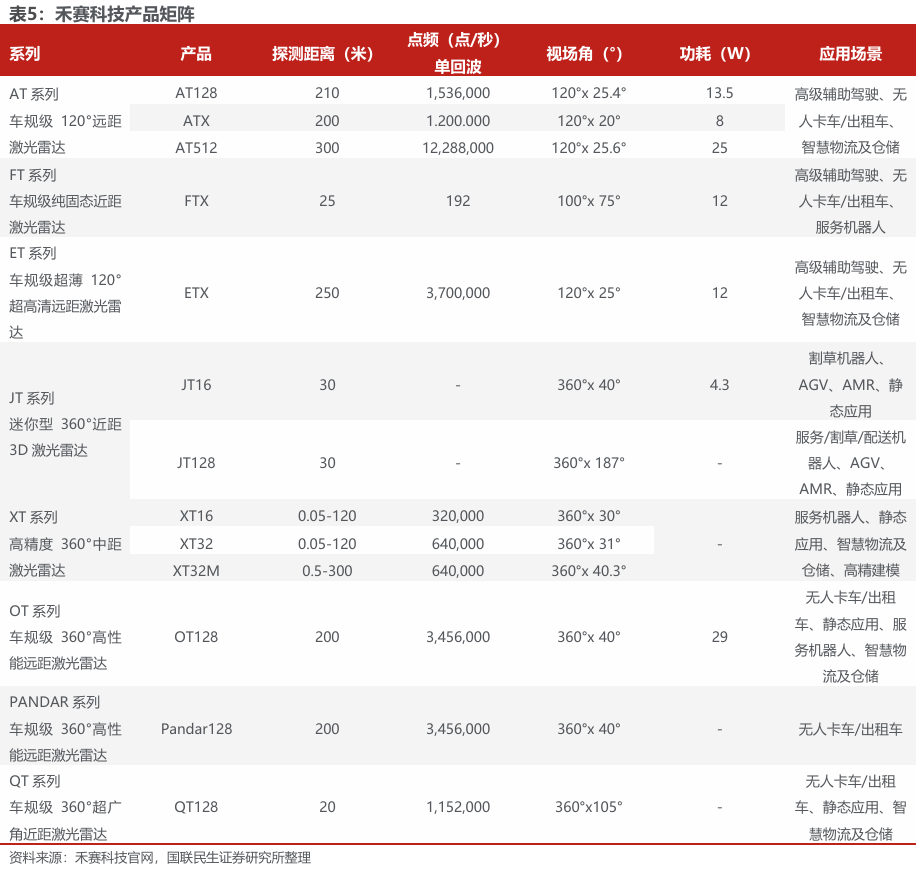
Task: Select the 应用场景 column header
Action: tap(850, 54)
